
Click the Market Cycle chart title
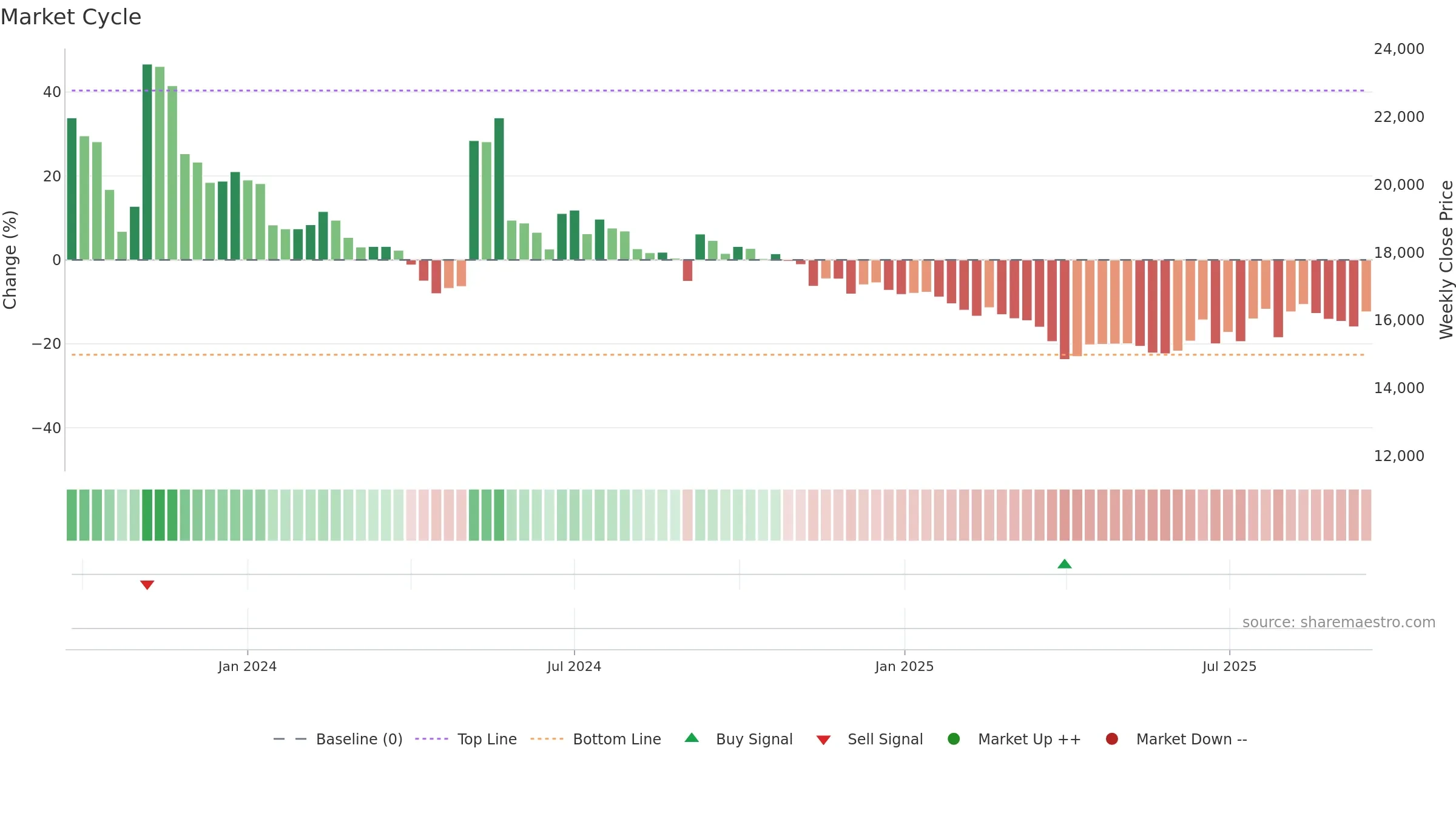point(71,17)
